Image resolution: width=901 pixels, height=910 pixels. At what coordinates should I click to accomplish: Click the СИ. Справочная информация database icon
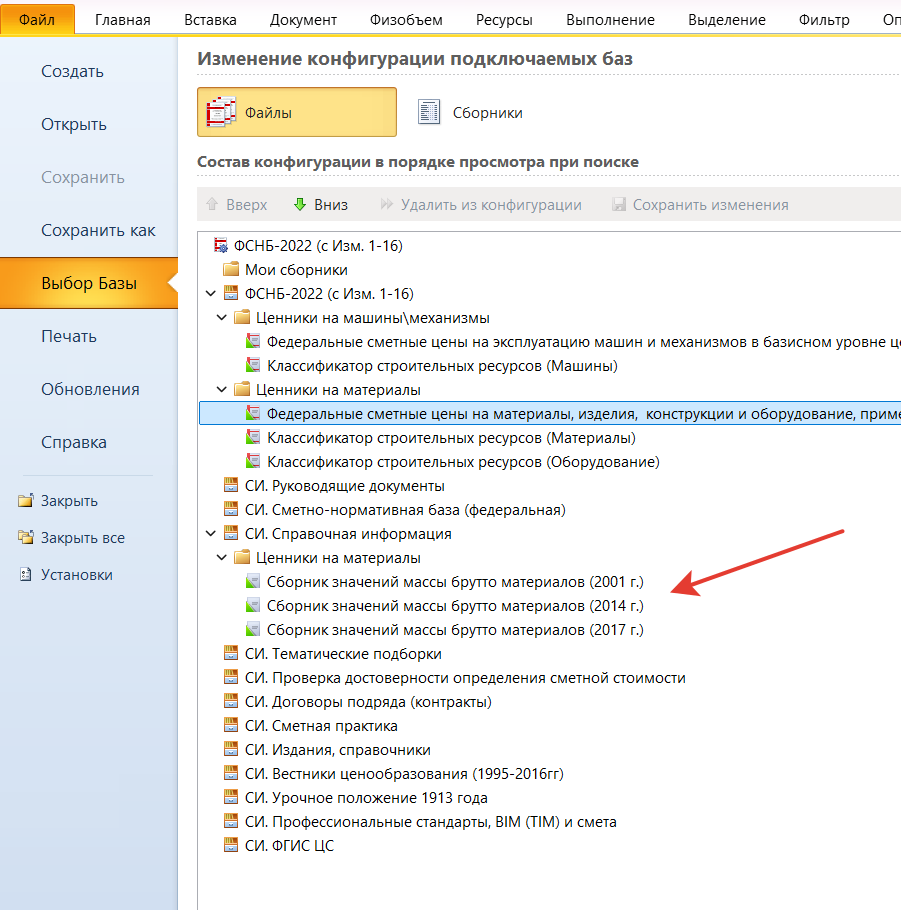click(231, 533)
